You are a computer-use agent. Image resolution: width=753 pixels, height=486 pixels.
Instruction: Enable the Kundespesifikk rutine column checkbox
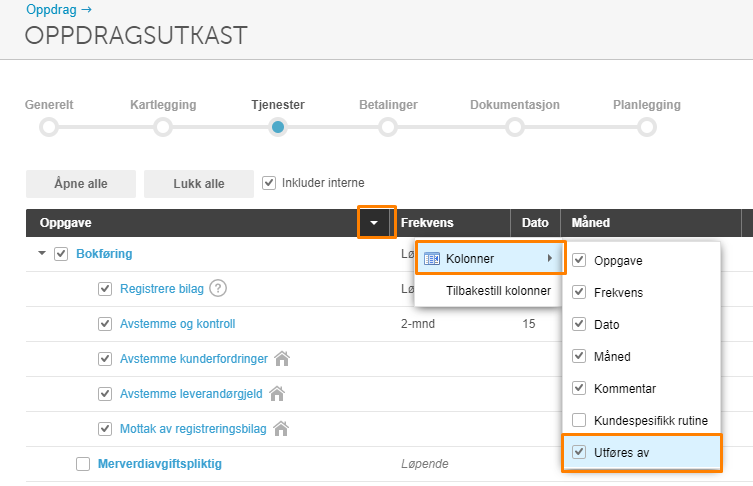pos(579,420)
